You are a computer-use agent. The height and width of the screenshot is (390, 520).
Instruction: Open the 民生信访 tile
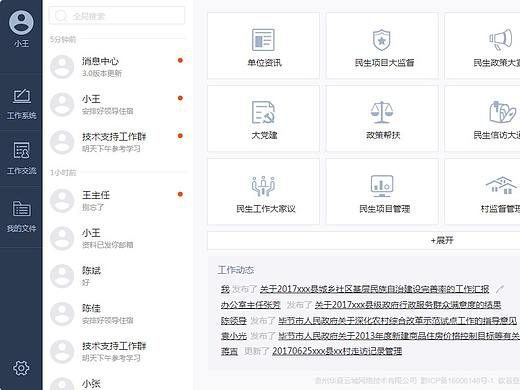pos(483,119)
